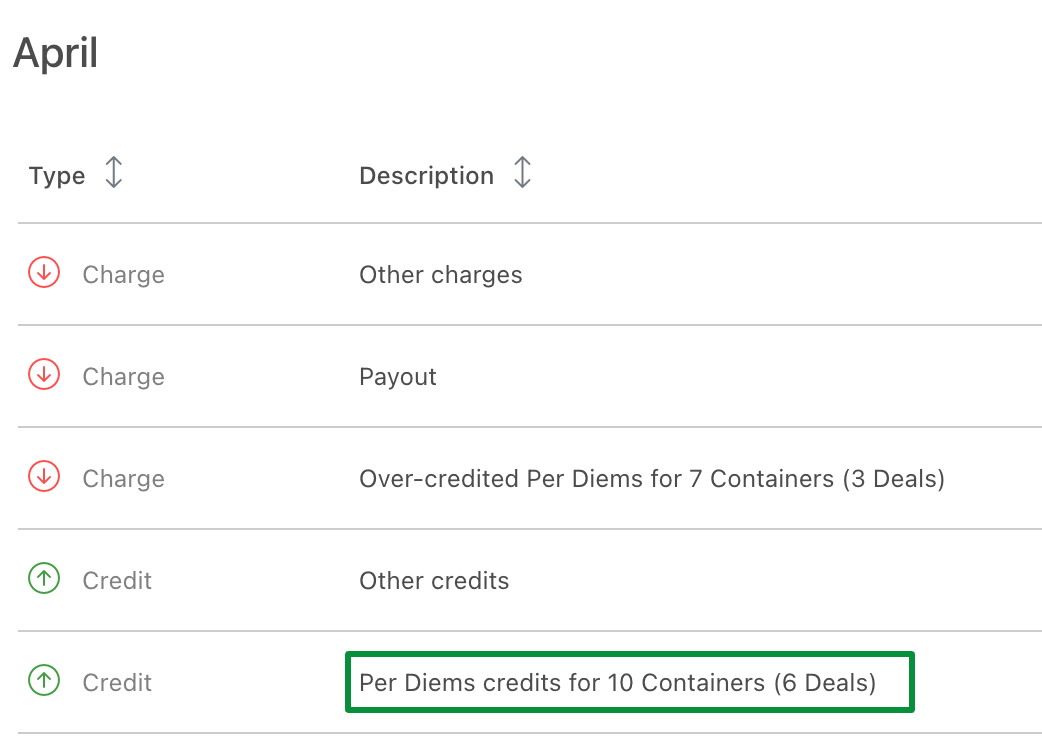Image resolution: width=1042 pixels, height=738 pixels.
Task: Click the Description column header label
Action: 427,176
